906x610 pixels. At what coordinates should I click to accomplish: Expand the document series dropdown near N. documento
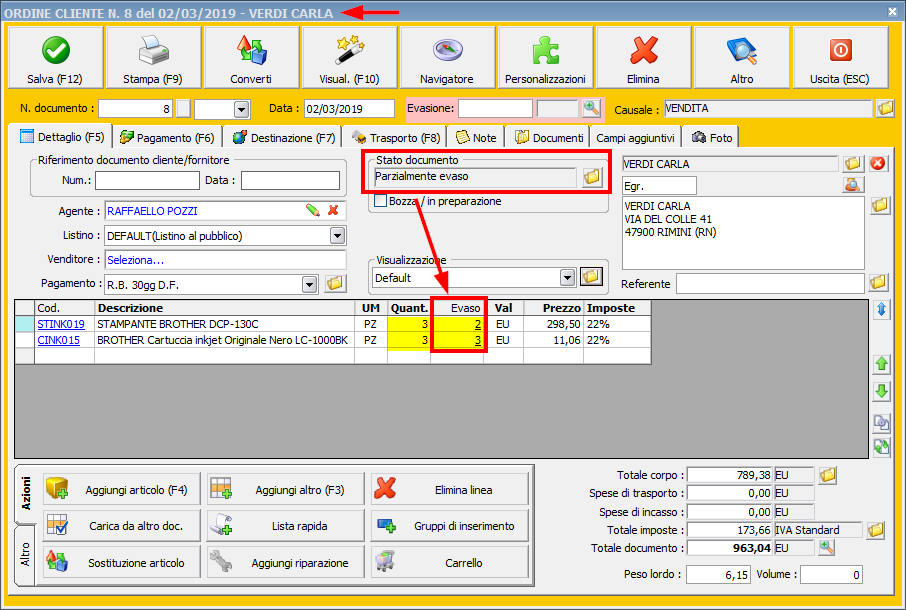click(242, 109)
